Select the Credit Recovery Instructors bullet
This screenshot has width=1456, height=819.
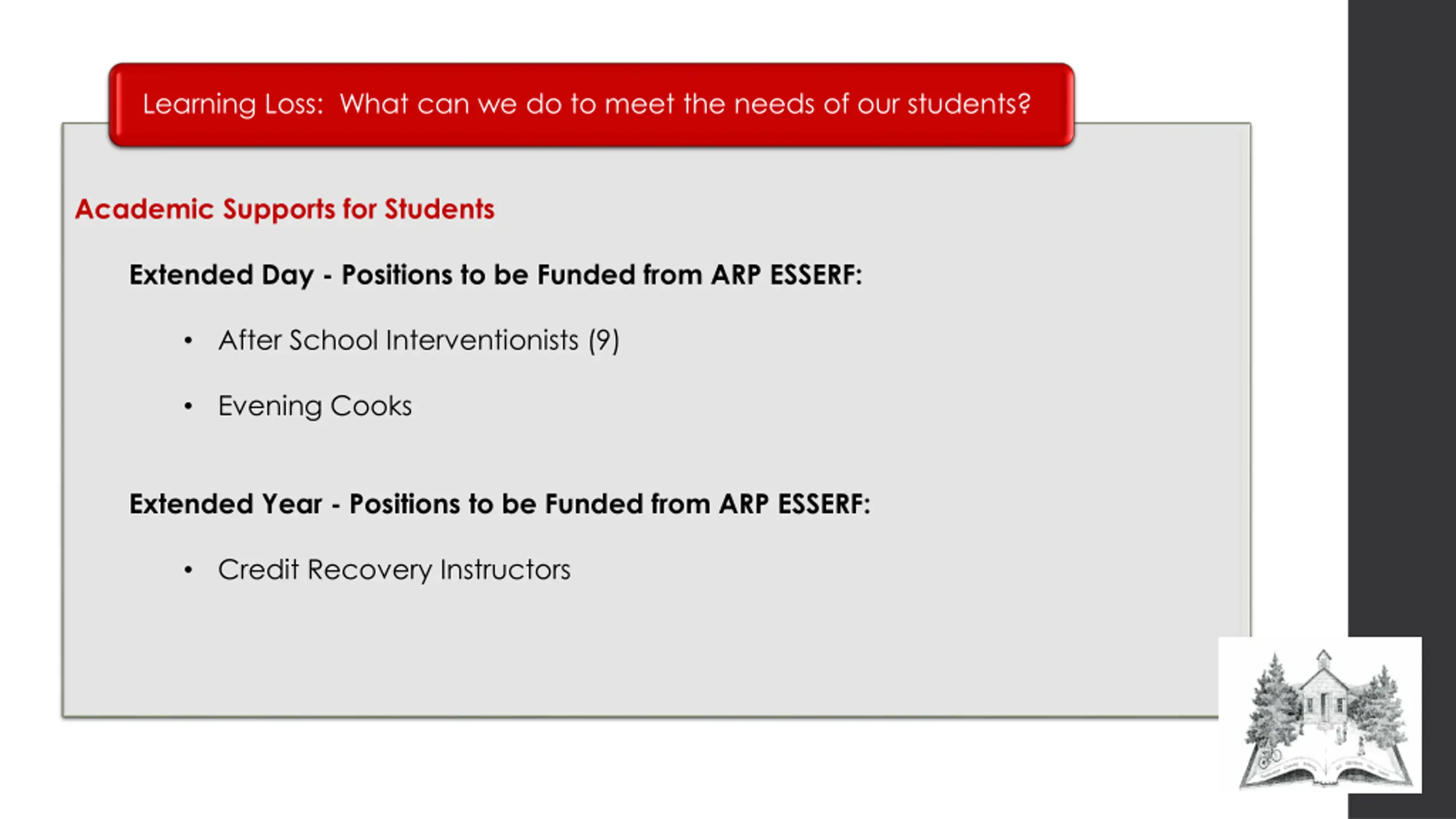point(394,570)
